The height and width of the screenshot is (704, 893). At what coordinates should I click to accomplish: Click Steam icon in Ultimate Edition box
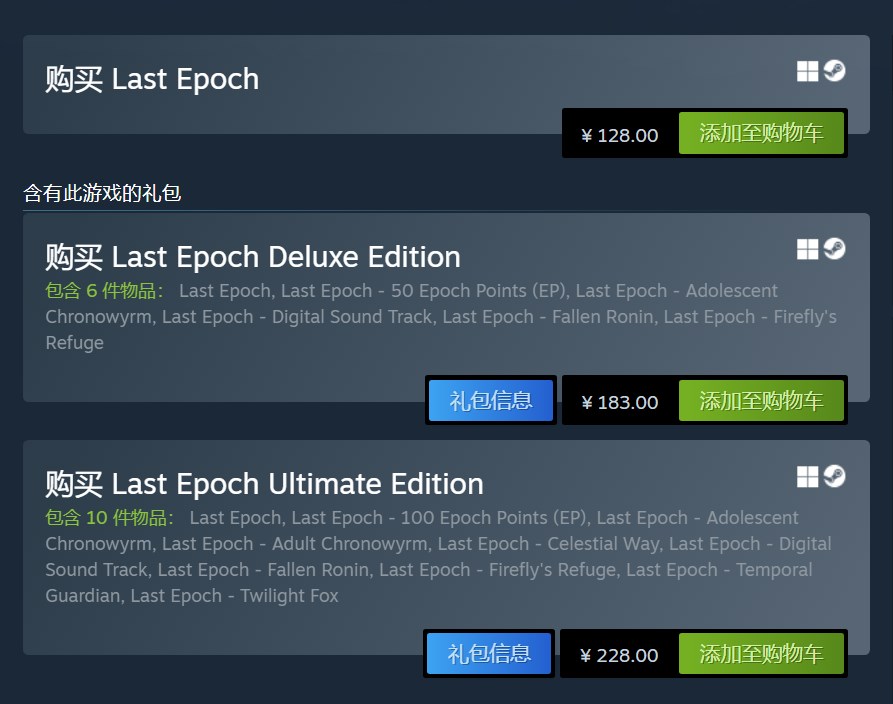click(x=834, y=477)
